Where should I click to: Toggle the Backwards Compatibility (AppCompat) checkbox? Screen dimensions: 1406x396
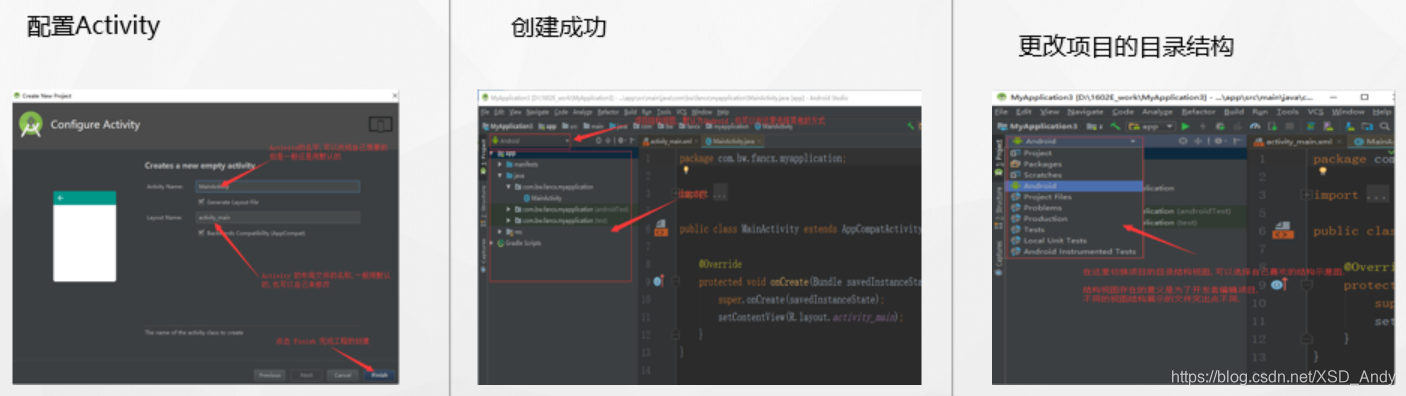click(x=200, y=232)
